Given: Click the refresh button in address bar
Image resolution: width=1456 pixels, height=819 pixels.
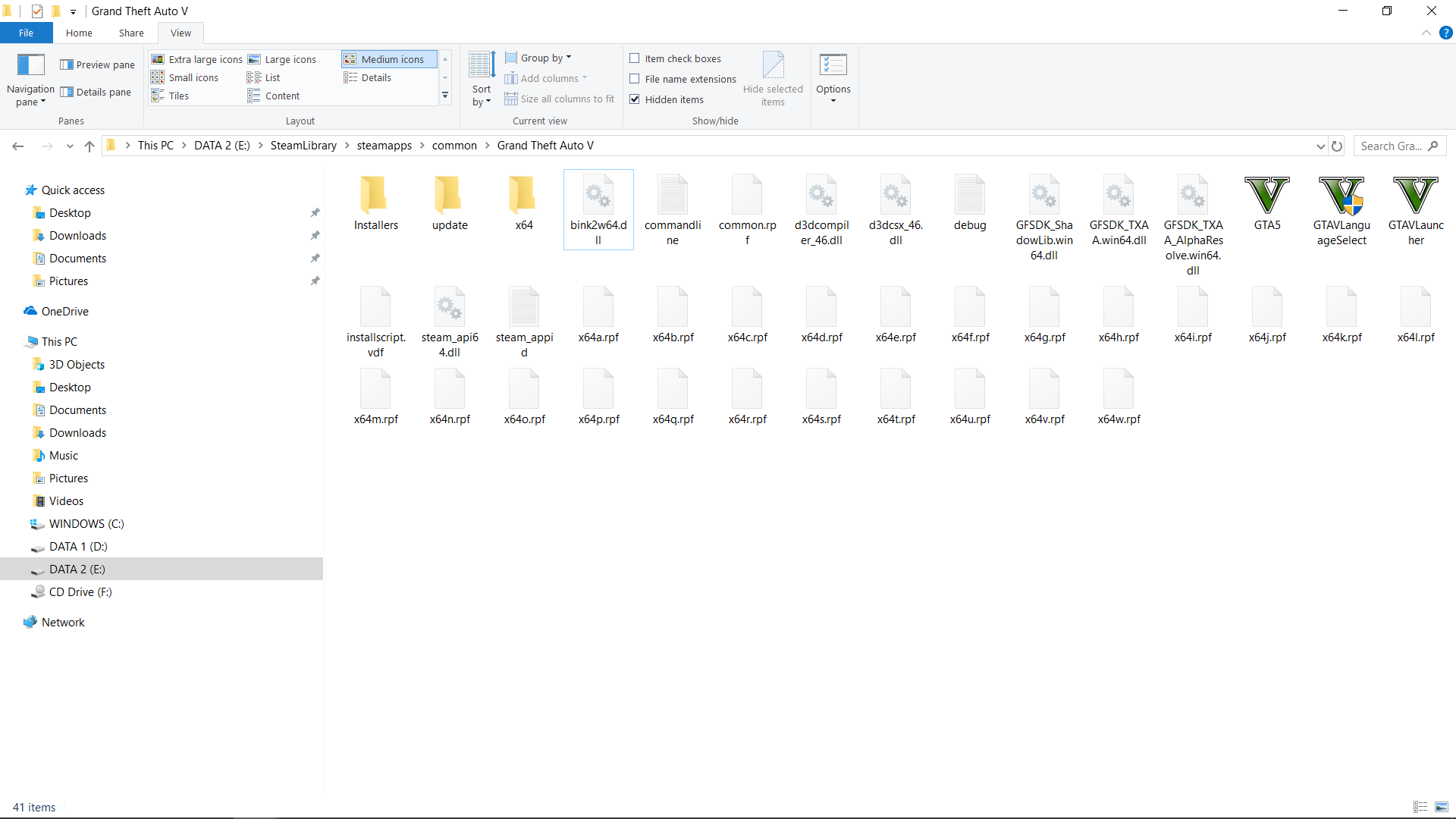Looking at the screenshot, I should pyautogui.click(x=1337, y=146).
